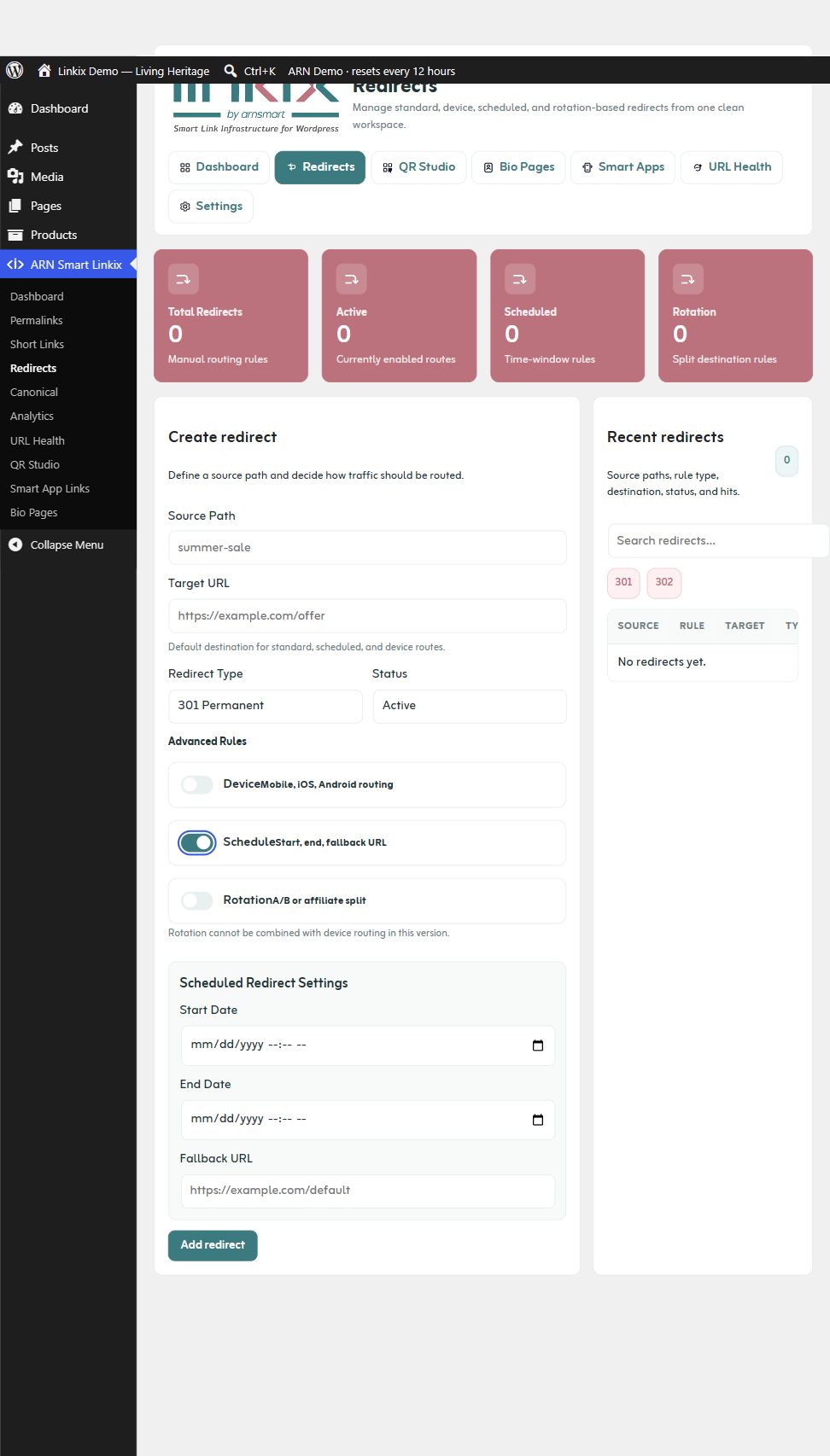This screenshot has width=830, height=1456.
Task: Enable the Rotation A/B split toggle
Action: coord(197,900)
